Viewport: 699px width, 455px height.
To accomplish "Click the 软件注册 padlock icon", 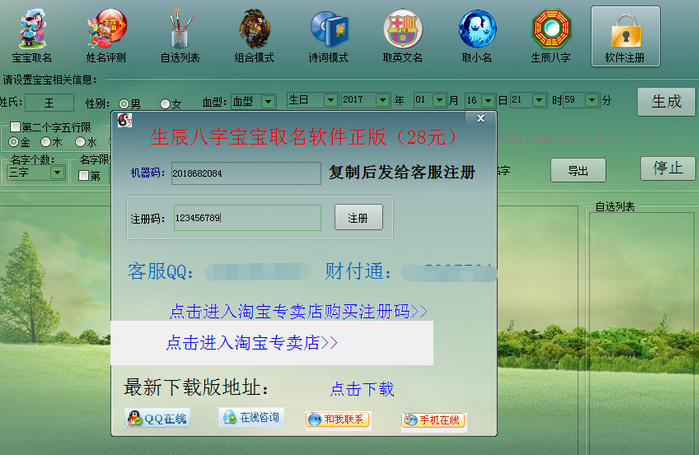I will pos(625,37).
